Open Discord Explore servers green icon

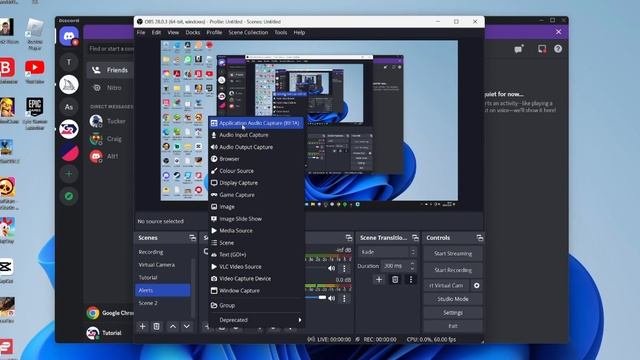[69, 196]
